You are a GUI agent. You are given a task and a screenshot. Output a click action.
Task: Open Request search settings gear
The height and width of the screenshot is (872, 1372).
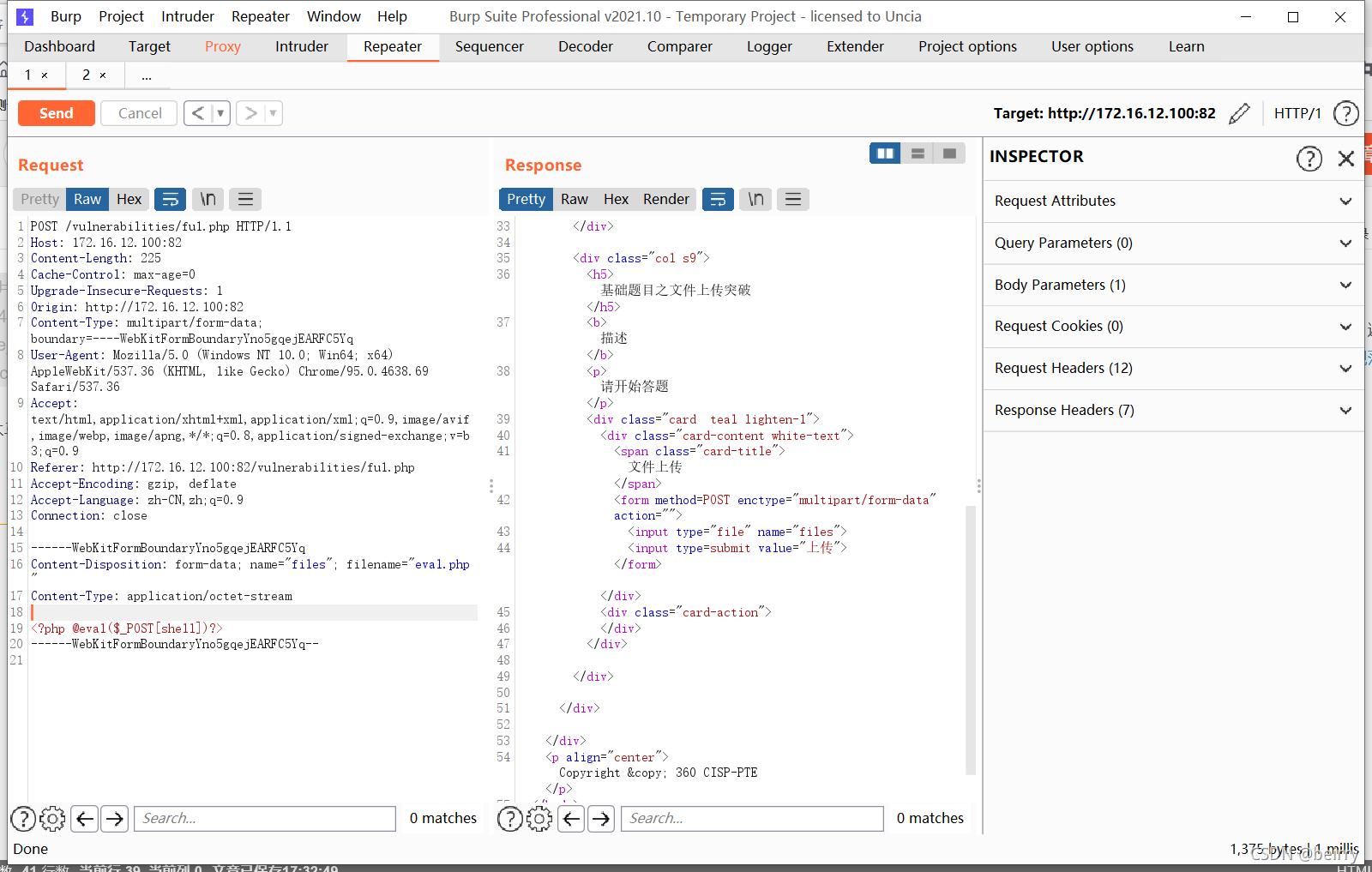pyautogui.click(x=52, y=819)
